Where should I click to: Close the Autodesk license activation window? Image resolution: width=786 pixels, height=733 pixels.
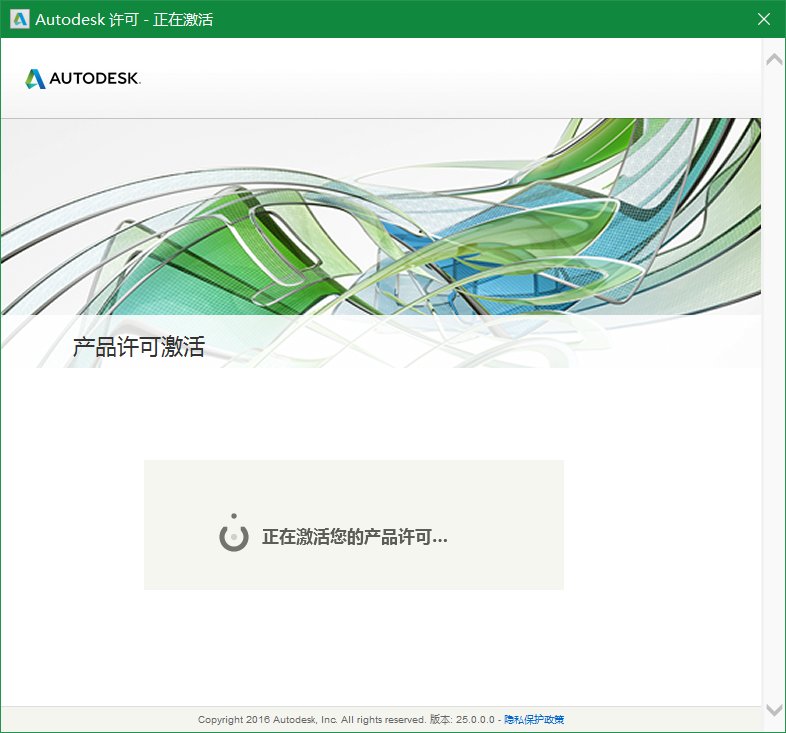click(x=763, y=19)
